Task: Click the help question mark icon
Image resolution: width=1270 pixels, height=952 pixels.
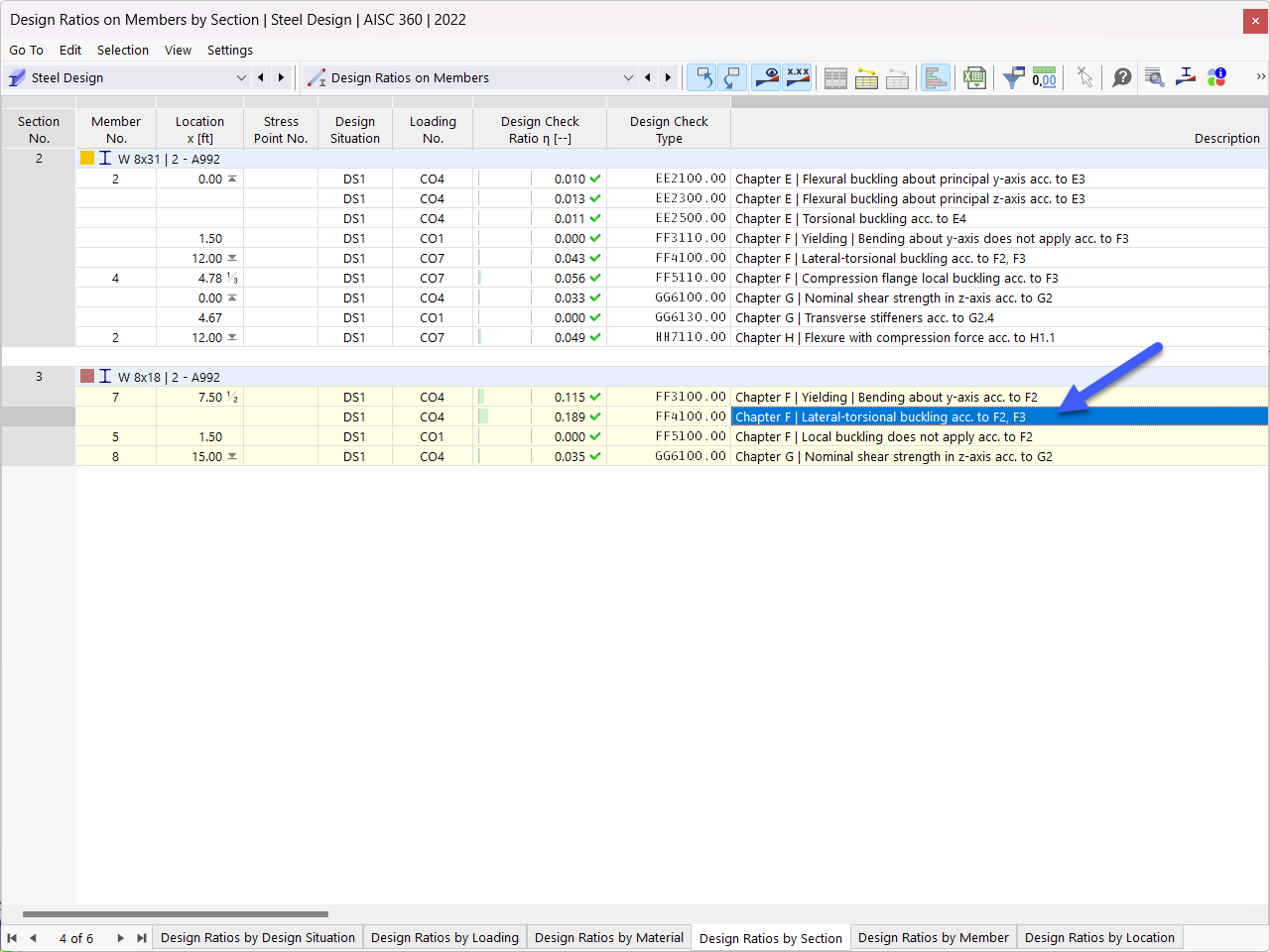Action: (x=1121, y=77)
